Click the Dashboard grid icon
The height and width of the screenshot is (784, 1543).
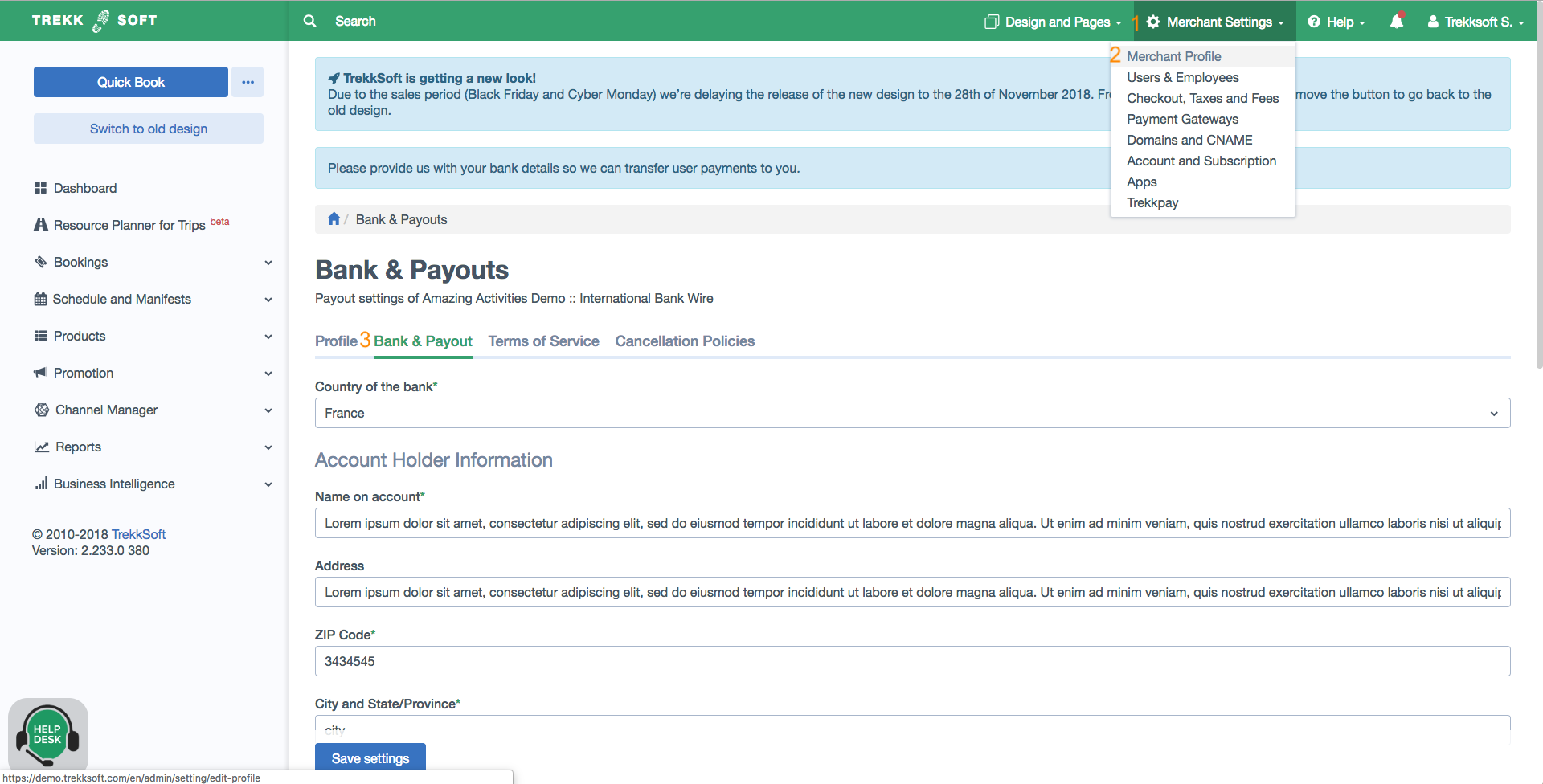[40, 188]
